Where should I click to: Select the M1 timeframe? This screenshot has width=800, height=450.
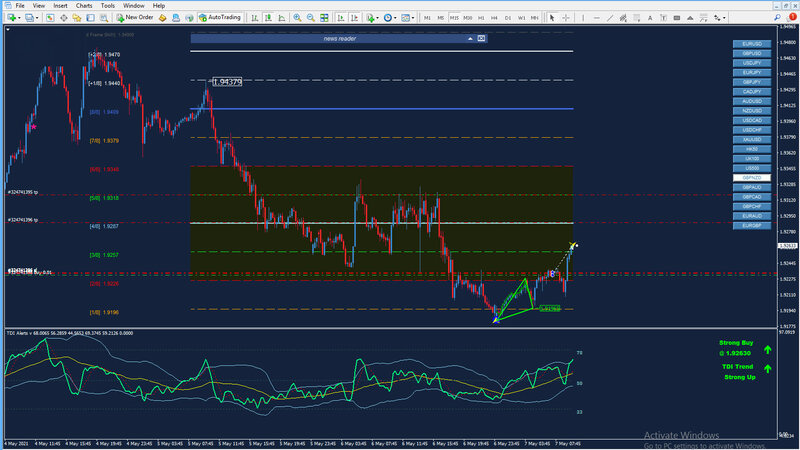[x=427, y=18]
